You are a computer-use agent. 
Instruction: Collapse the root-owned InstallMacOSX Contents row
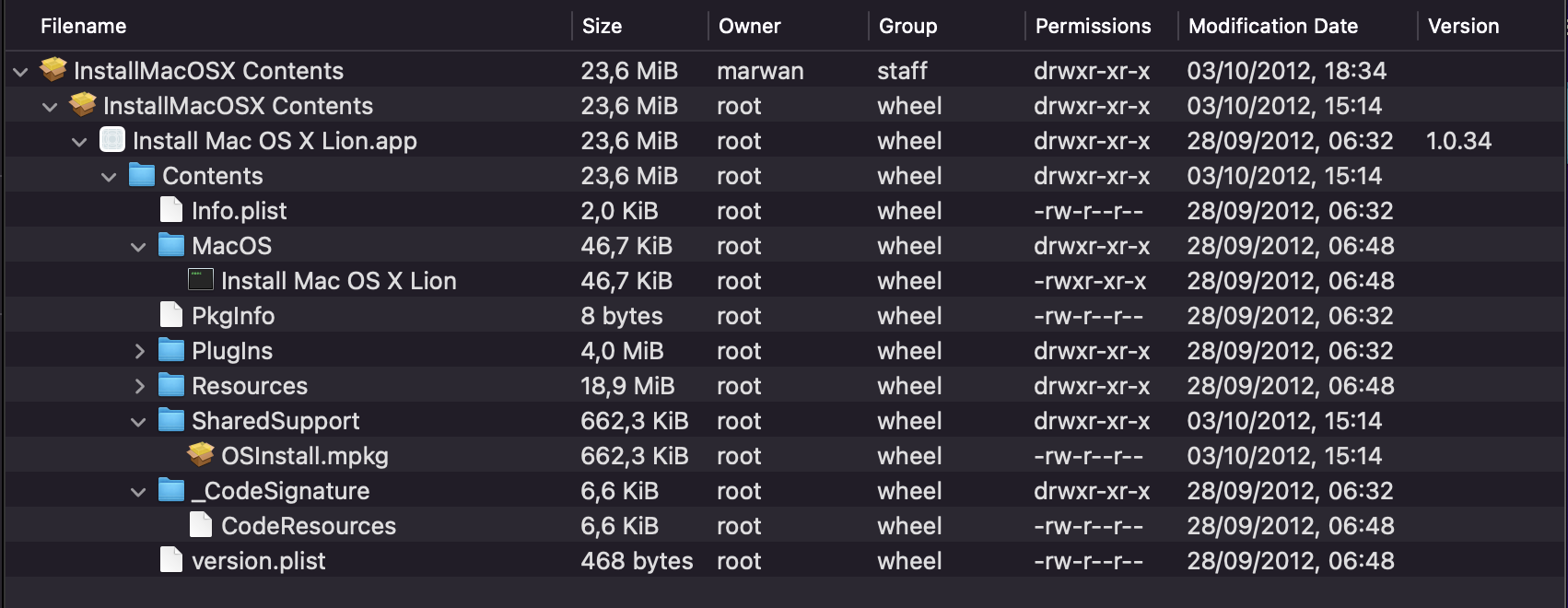pyautogui.click(x=50, y=106)
